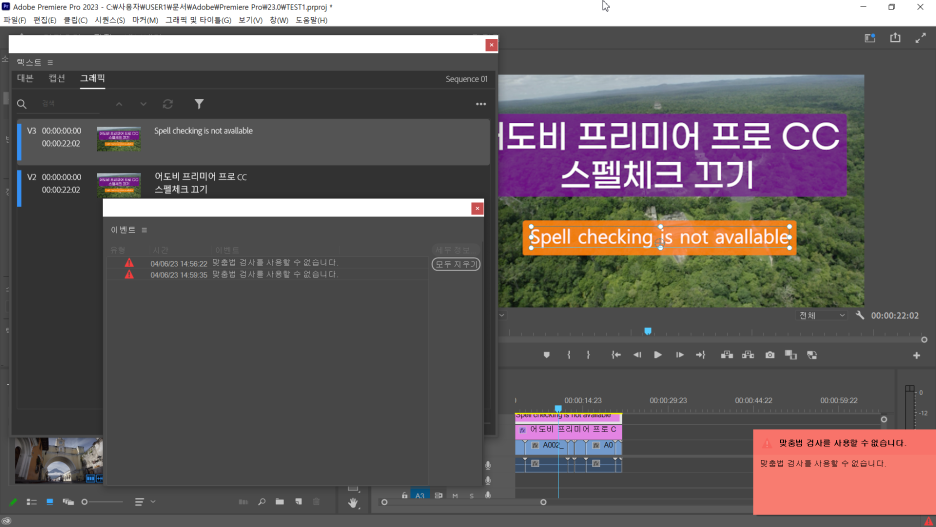The width and height of the screenshot is (936, 527).
Task: Open the 이벤트 panel menu
Action: [144, 230]
